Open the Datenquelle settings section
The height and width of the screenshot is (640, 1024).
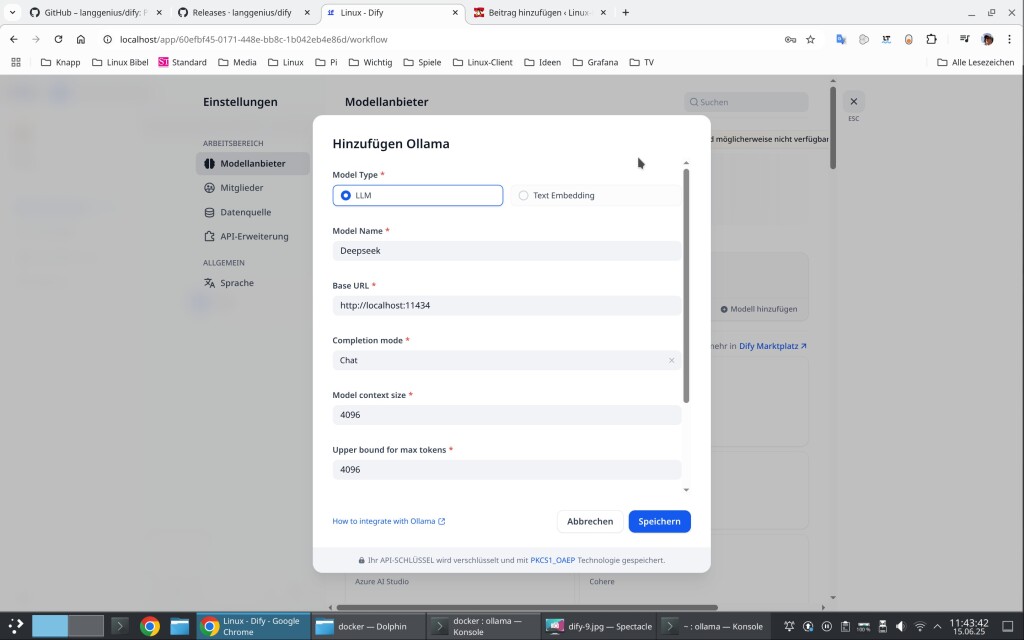[253, 212]
